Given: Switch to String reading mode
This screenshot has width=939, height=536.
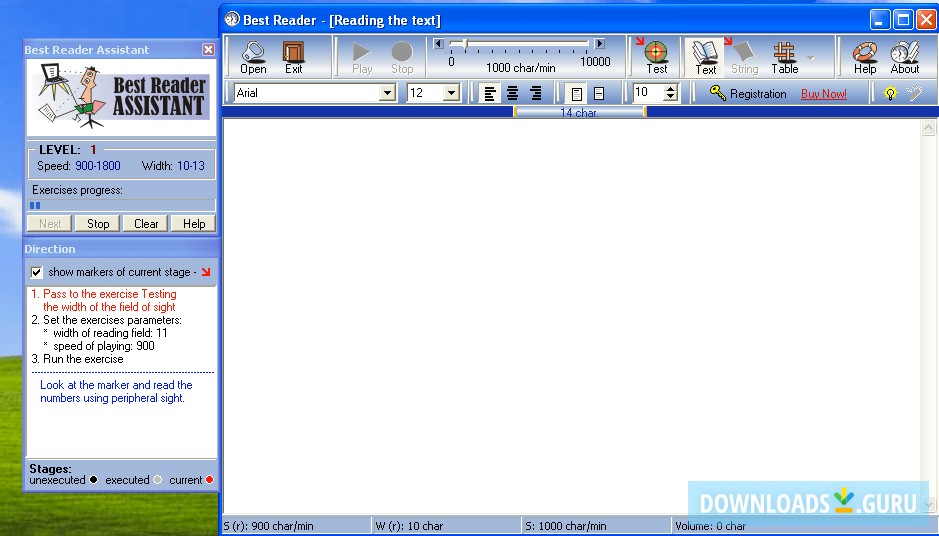Looking at the screenshot, I should click(x=744, y=57).
